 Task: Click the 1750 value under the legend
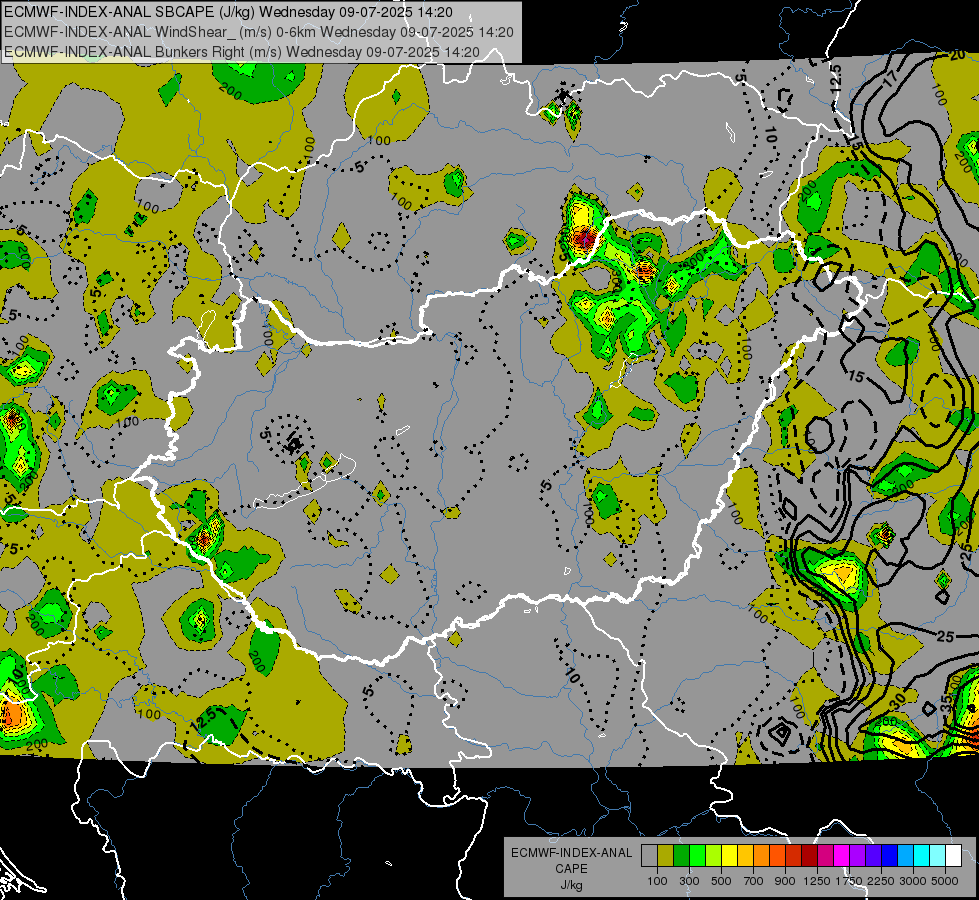click(x=849, y=881)
